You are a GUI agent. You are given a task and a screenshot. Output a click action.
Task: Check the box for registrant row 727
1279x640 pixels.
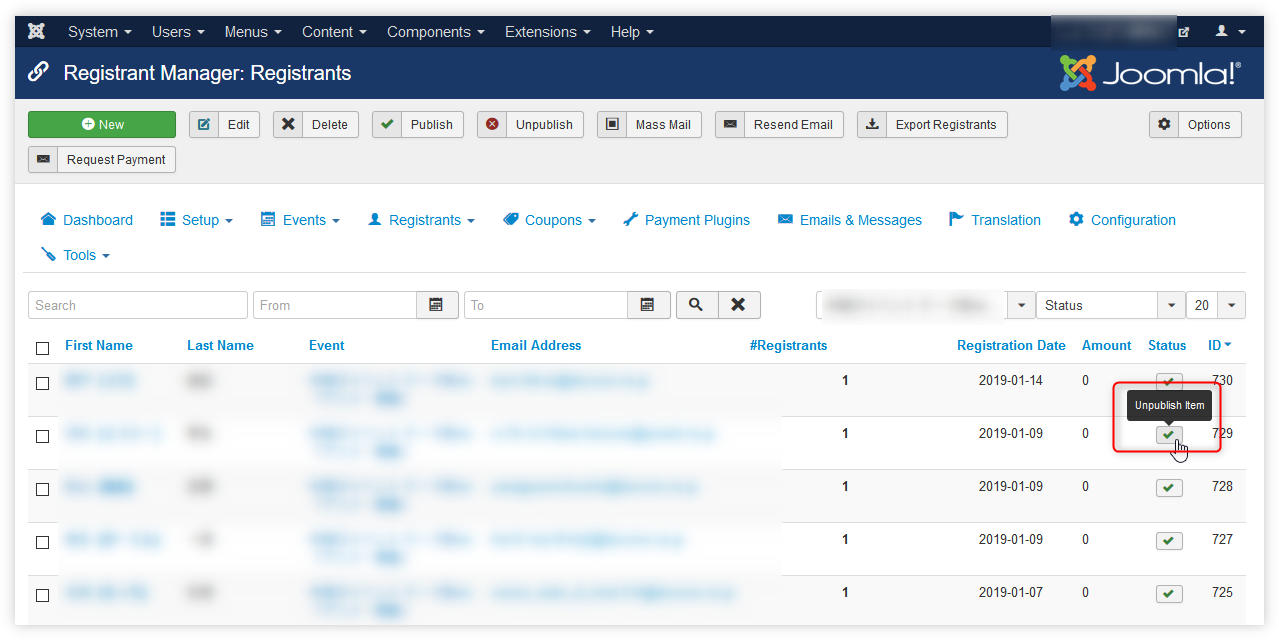pos(42,542)
